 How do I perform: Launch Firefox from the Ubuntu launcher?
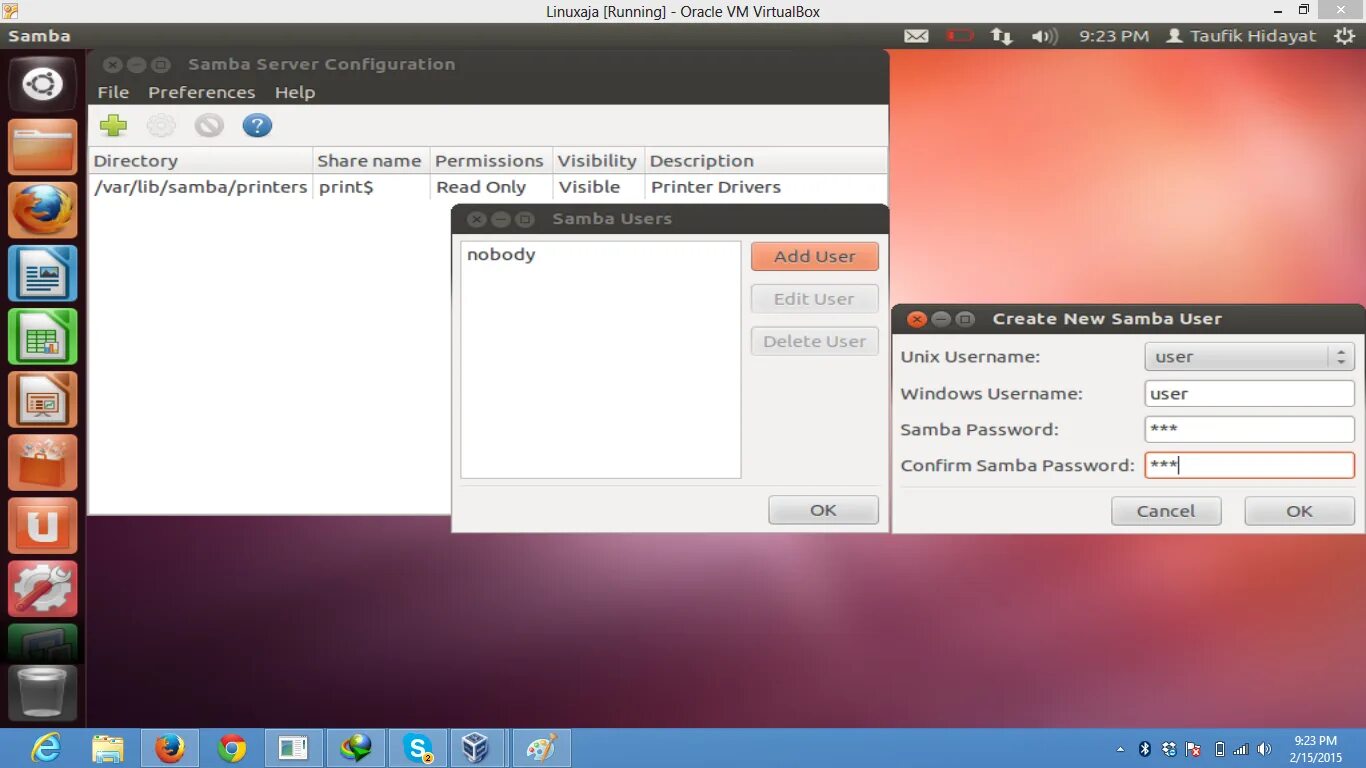point(43,210)
